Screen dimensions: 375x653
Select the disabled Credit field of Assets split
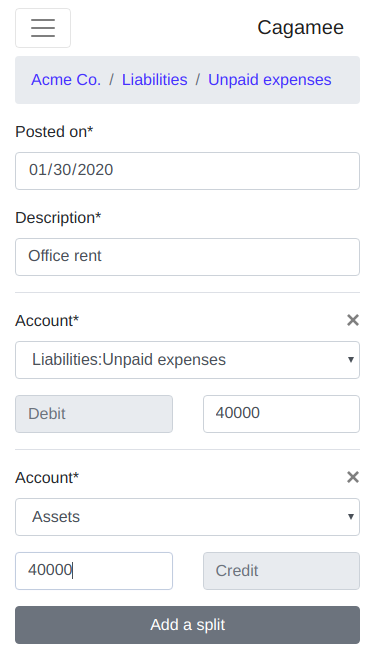click(x=281, y=571)
